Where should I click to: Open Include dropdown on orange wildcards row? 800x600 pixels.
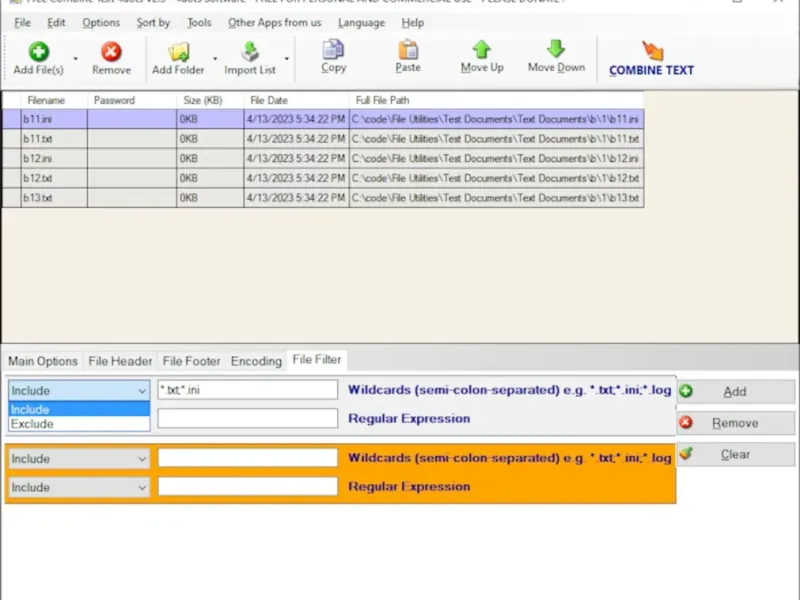point(79,459)
